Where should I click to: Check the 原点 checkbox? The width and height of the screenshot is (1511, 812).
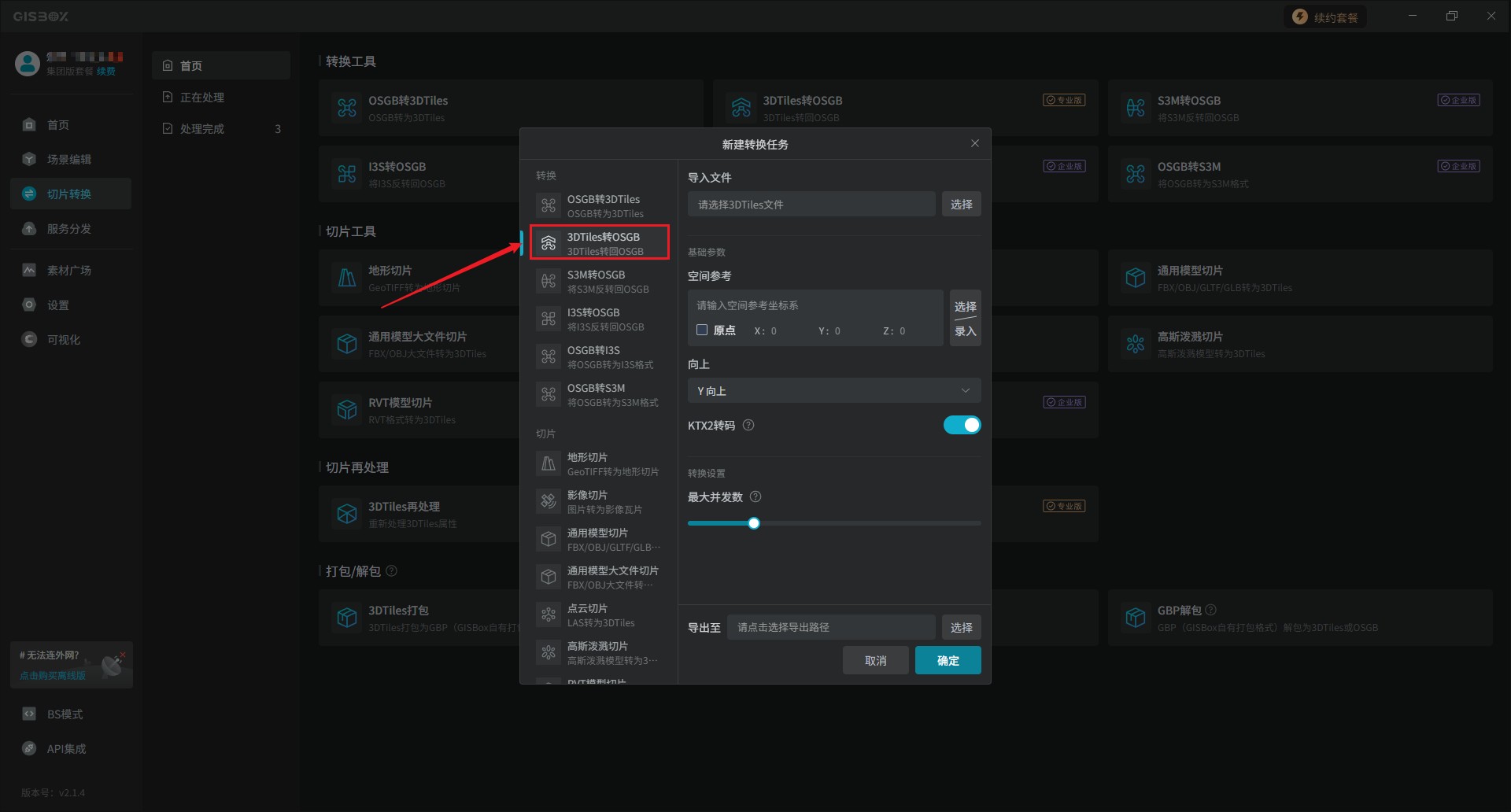point(702,330)
